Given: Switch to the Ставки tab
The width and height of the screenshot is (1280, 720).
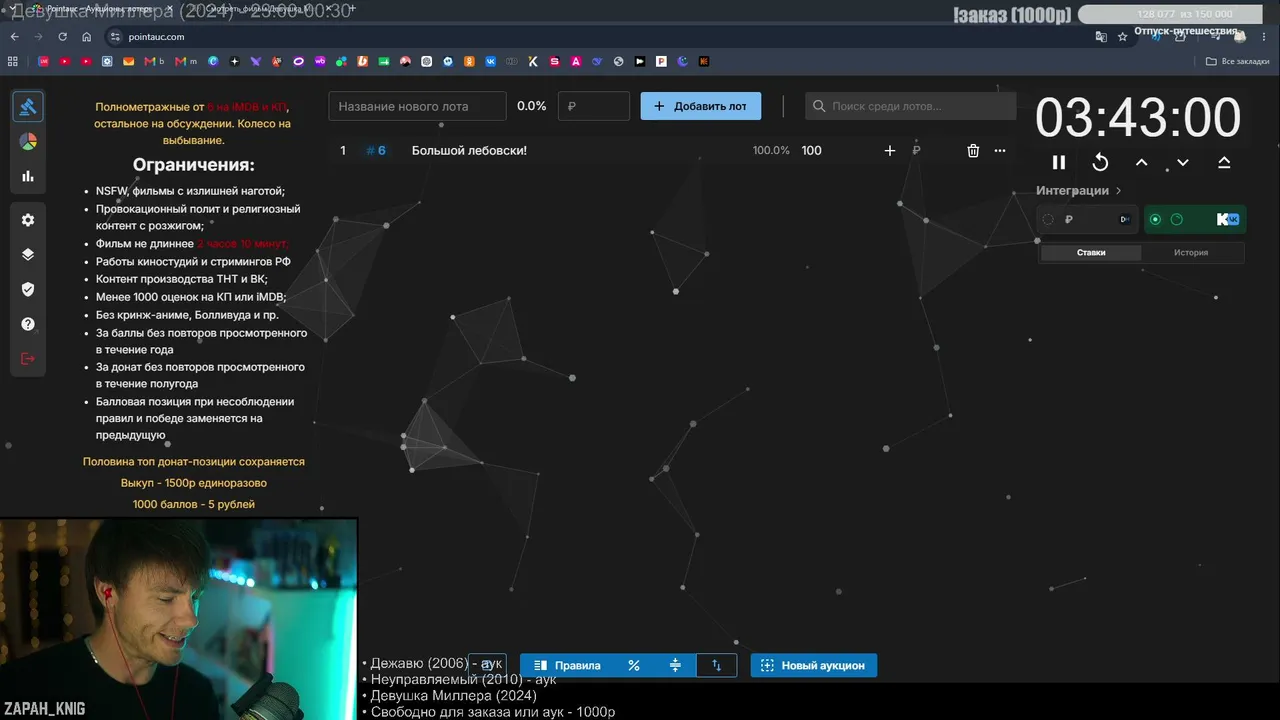Looking at the screenshot, I should coord(1091,253).
